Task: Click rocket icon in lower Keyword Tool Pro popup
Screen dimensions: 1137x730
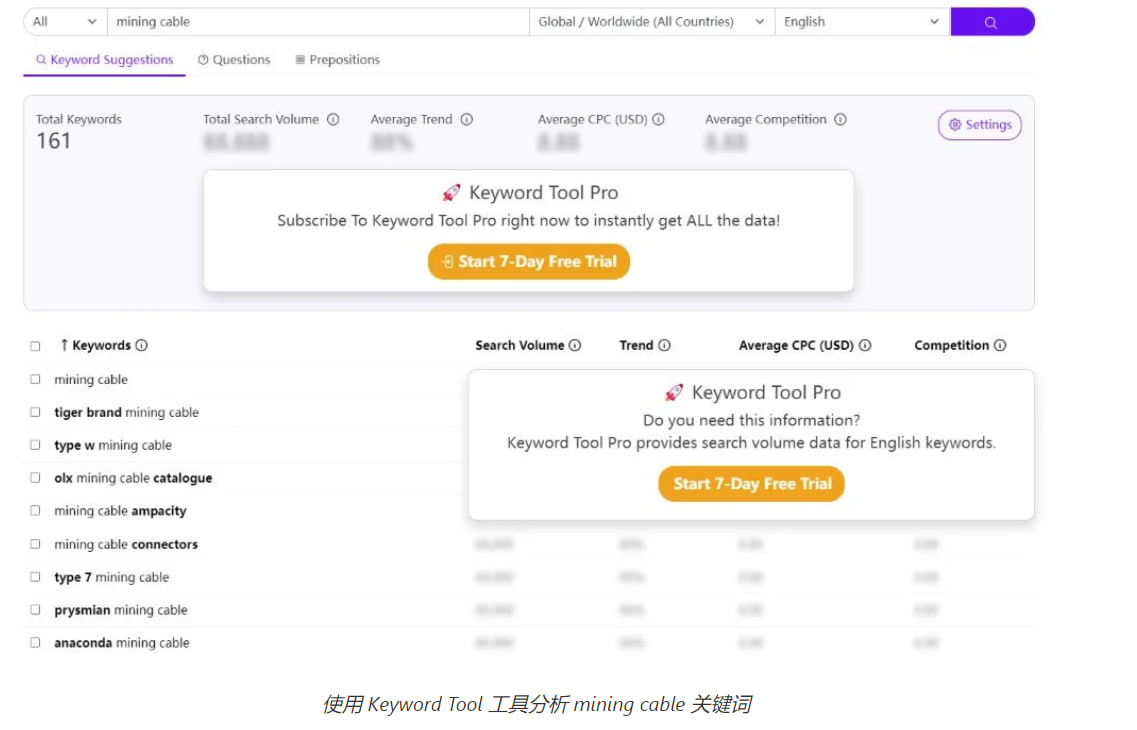Action: pyautogui.click(x=674, y=393)
